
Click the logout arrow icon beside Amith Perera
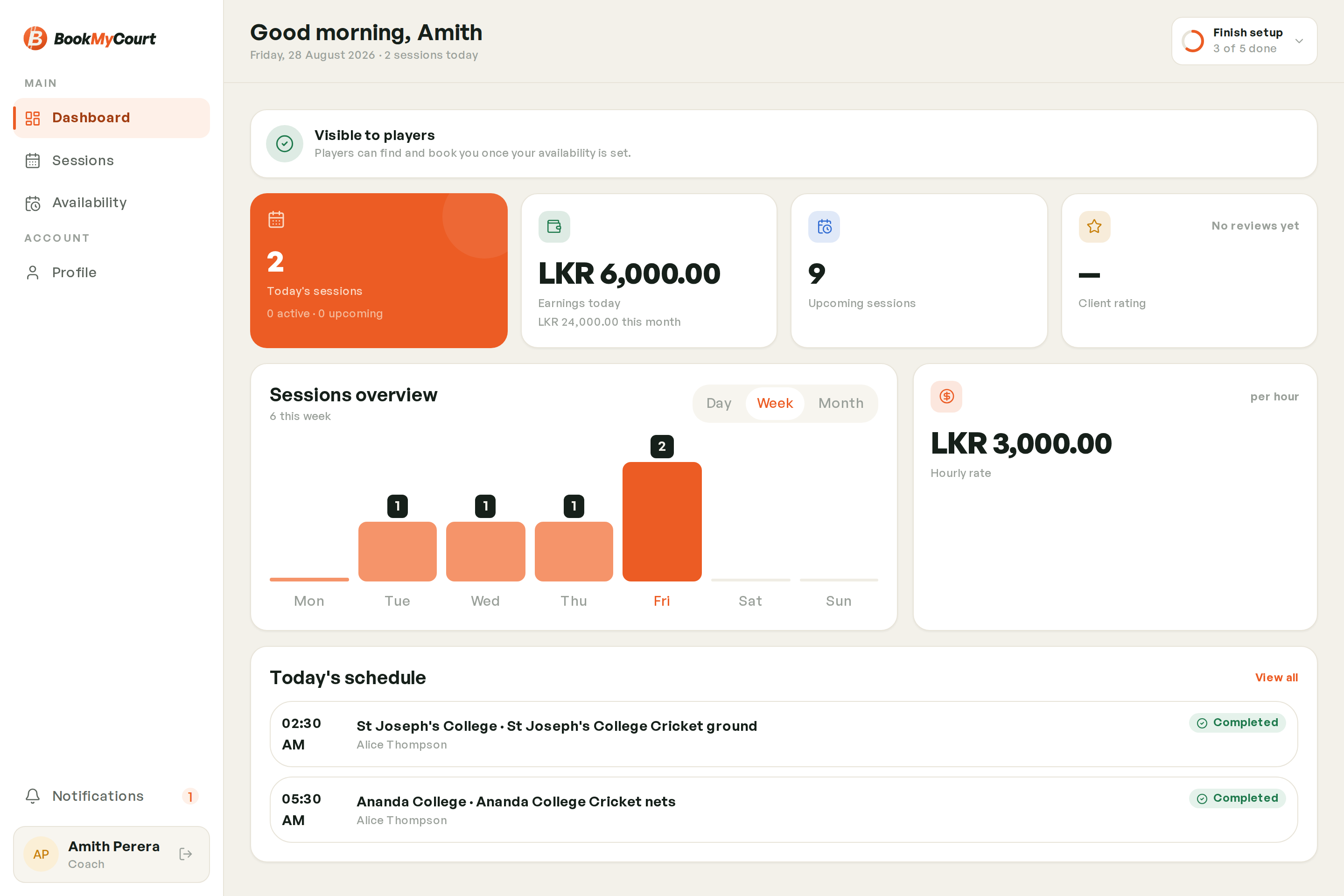[185, 854]
